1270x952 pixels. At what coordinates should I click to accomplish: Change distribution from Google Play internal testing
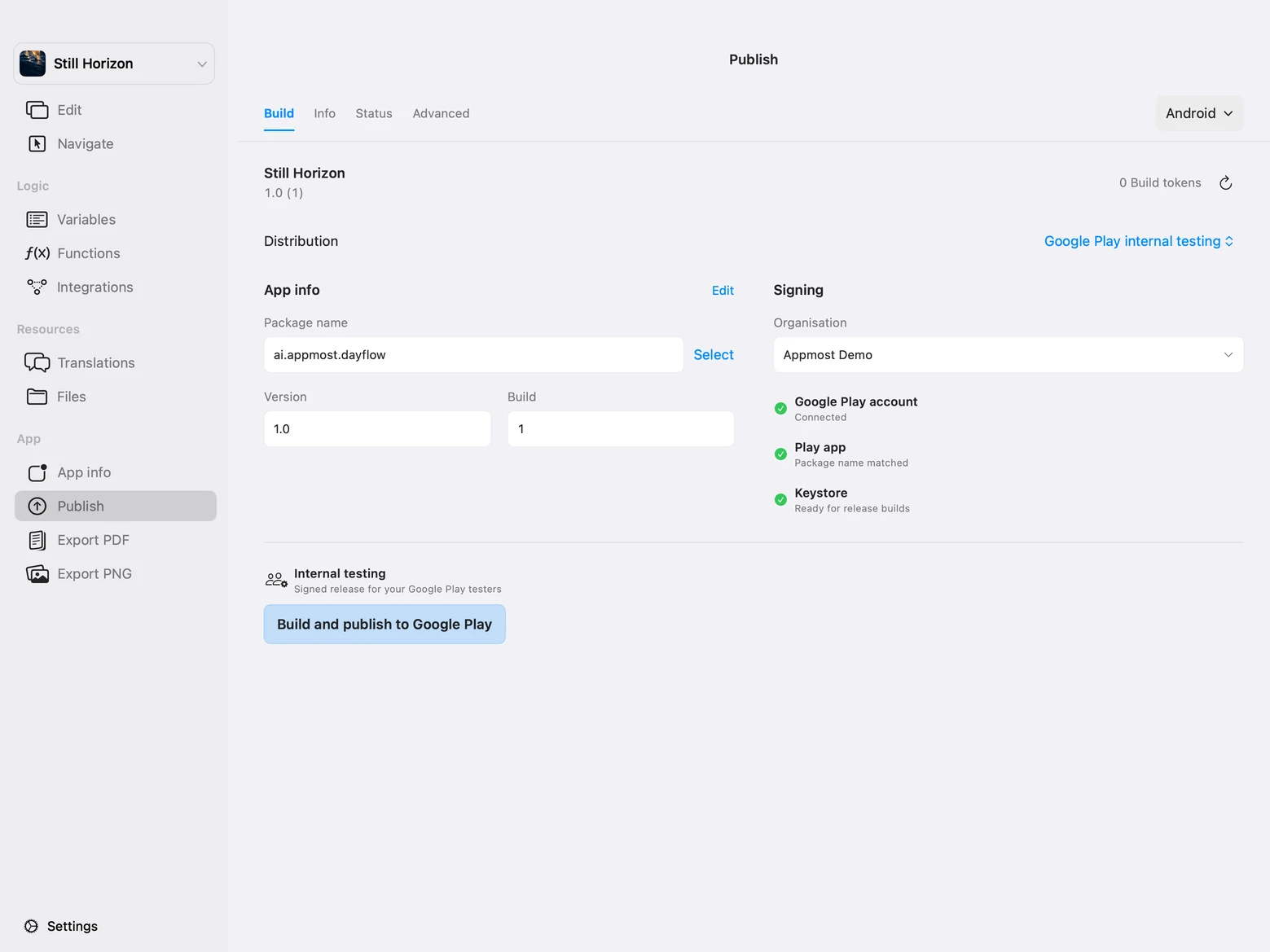click(1139, 241)
